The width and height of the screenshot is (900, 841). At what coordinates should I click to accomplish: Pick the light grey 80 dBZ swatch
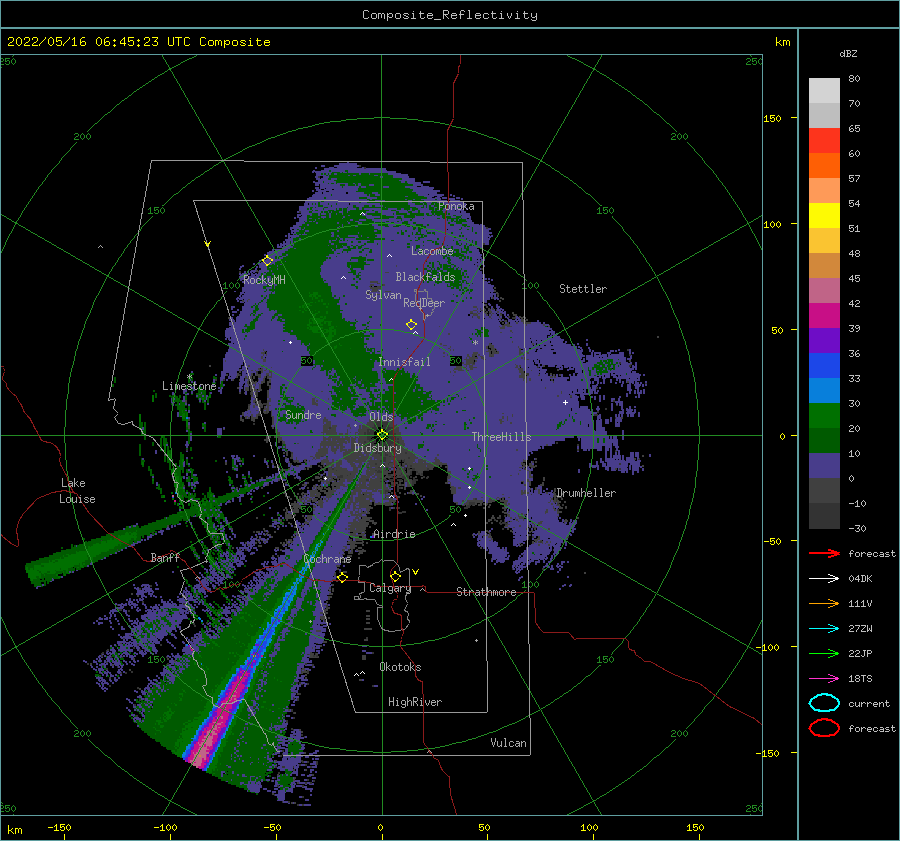(824, 90)
